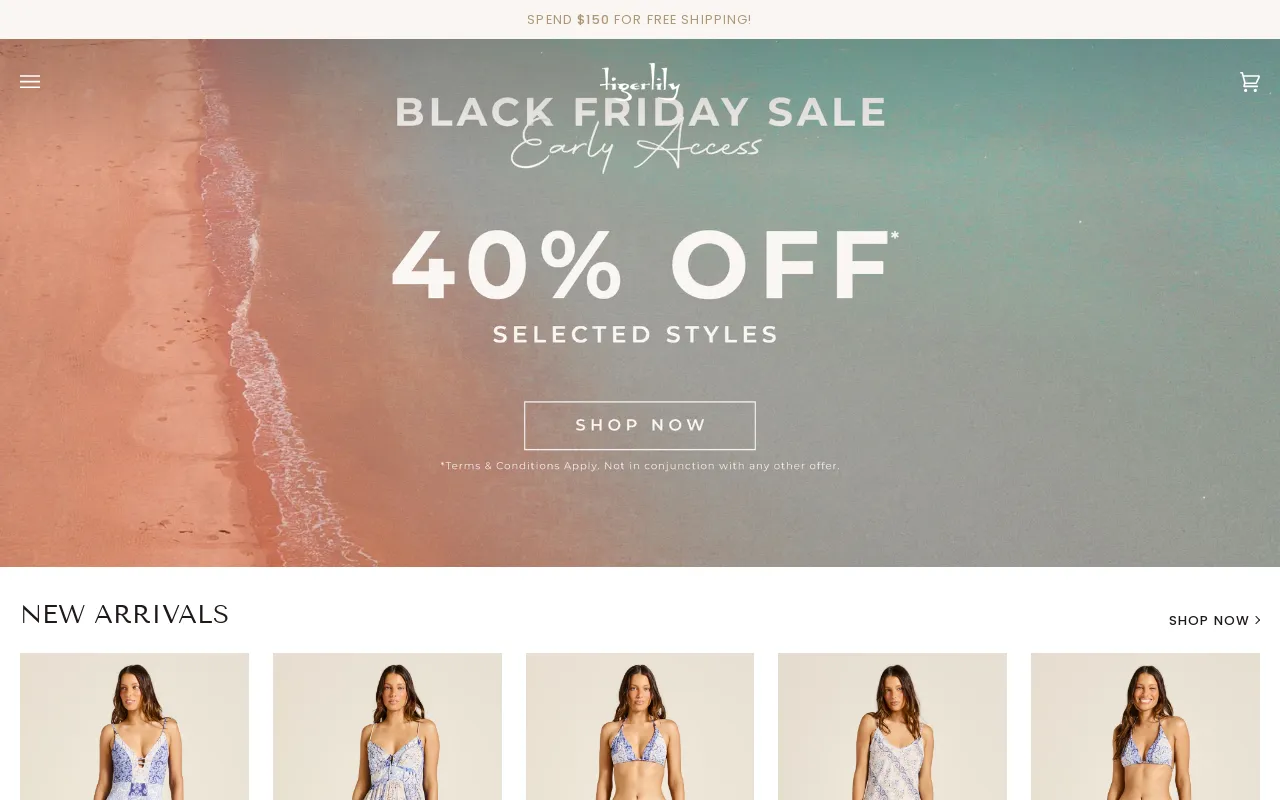Click the 40% OFF banner text
Viewport: 1280px width, 800px height.
tap(644, 265)
